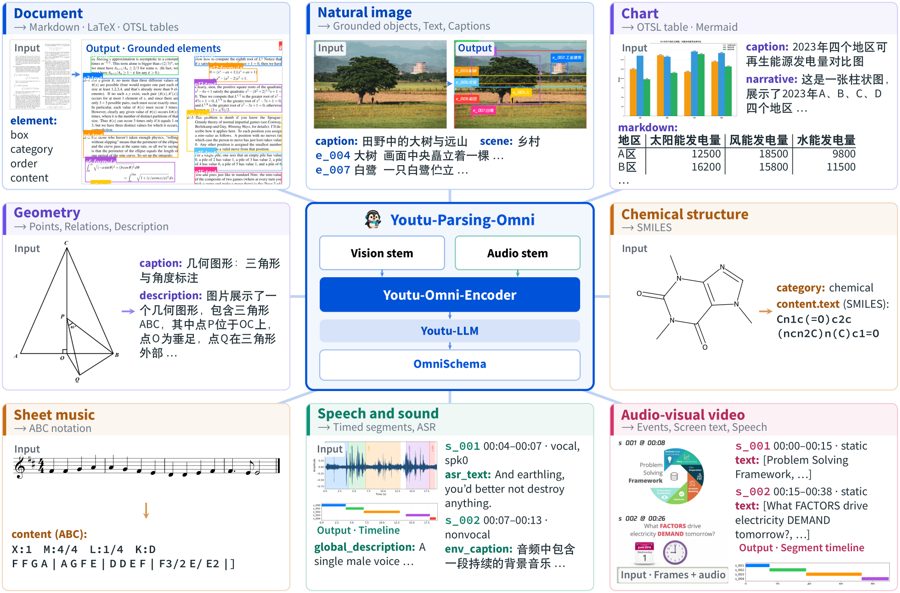Image resolution: width=900 pixels, height=593 pixels.
Task: Select the Audio stem box
Action: pyautogui.click(x=517, y=253)
